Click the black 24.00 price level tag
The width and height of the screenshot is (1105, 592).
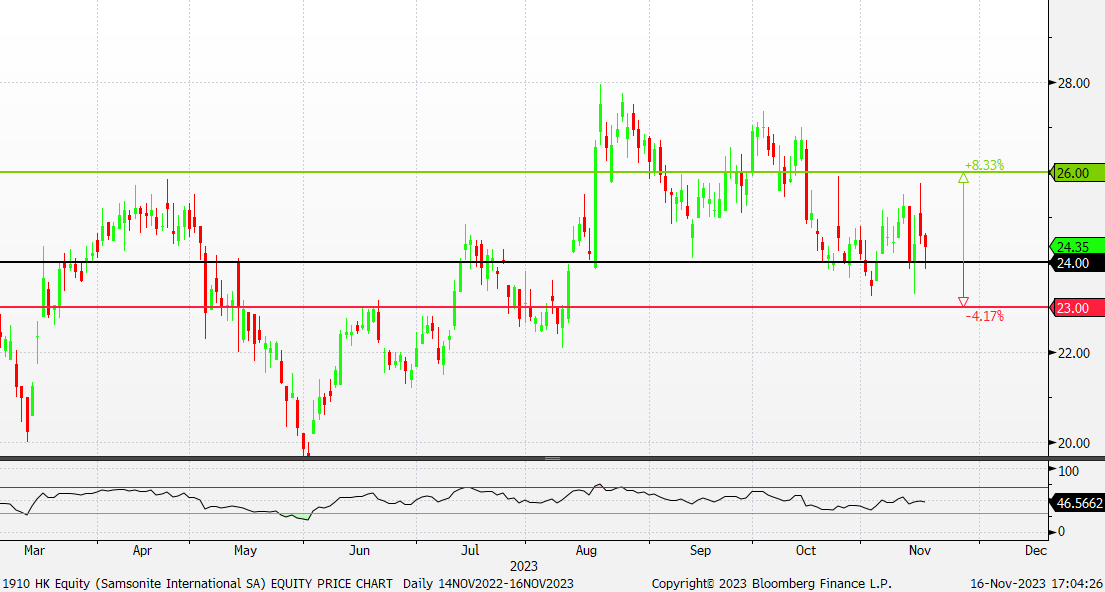(x=1076, y=263)
